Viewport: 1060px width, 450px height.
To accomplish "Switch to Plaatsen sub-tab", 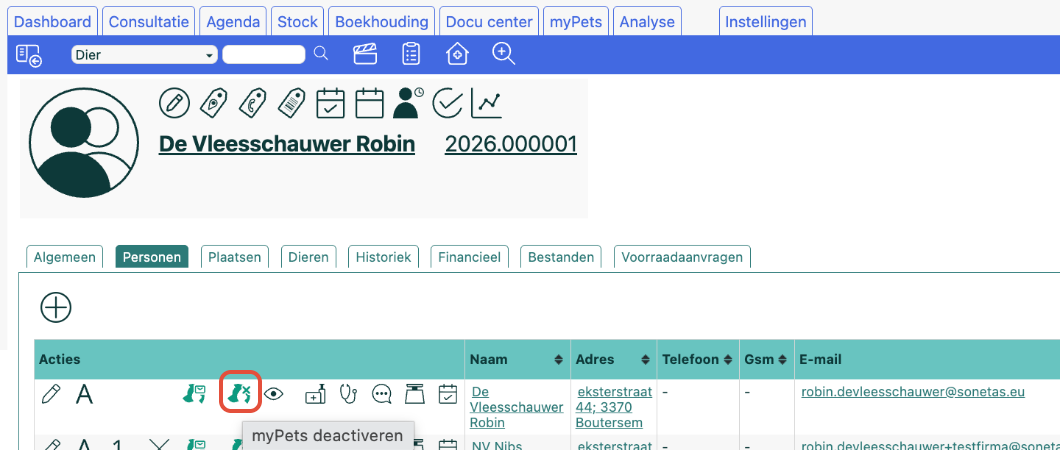I will pyautogui.click(x=235, y=257).
